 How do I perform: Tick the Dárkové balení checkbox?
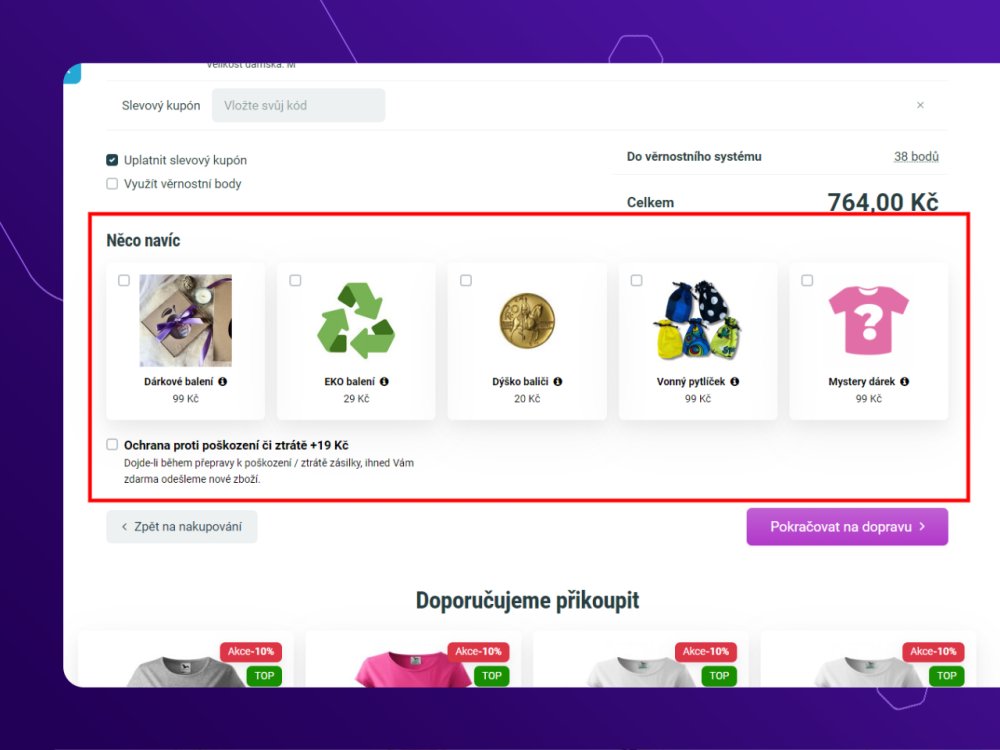(124, 280)
